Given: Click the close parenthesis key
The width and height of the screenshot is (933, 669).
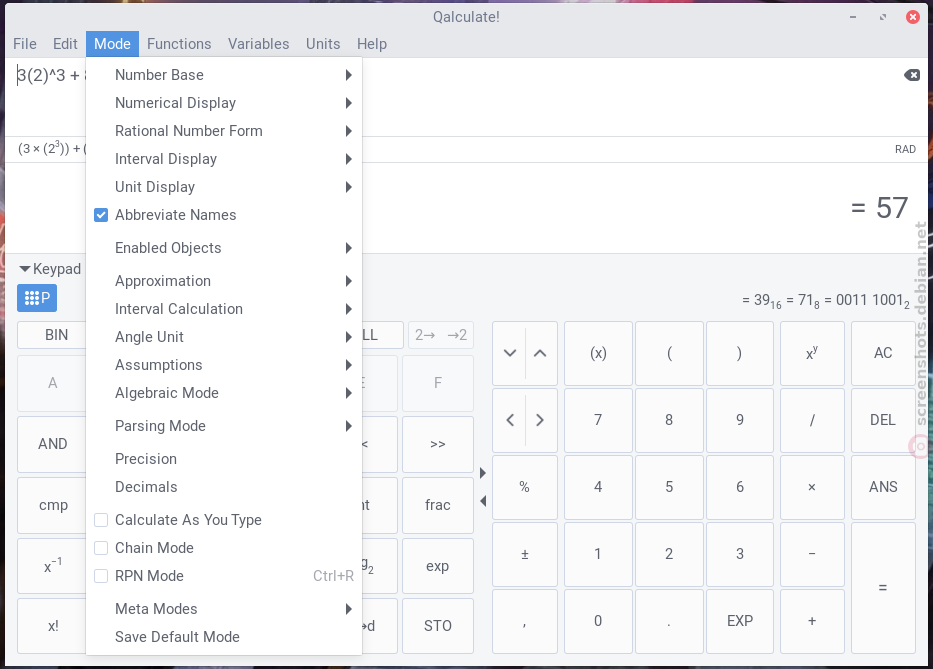Looking at the screenshot, I should click(740, 353).
